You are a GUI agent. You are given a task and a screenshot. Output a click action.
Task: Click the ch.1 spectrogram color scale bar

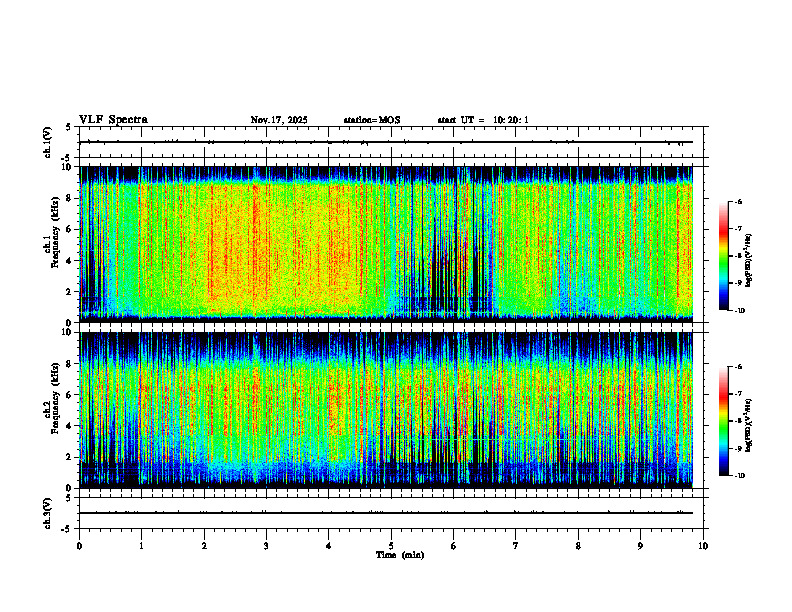[723, 256]
